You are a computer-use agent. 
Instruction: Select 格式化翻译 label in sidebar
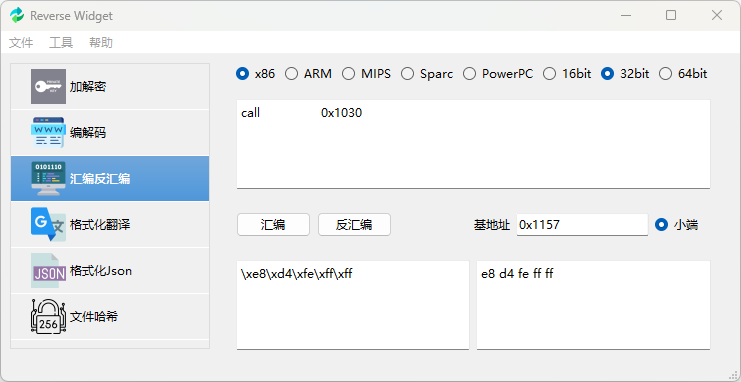tap(100, 225)
